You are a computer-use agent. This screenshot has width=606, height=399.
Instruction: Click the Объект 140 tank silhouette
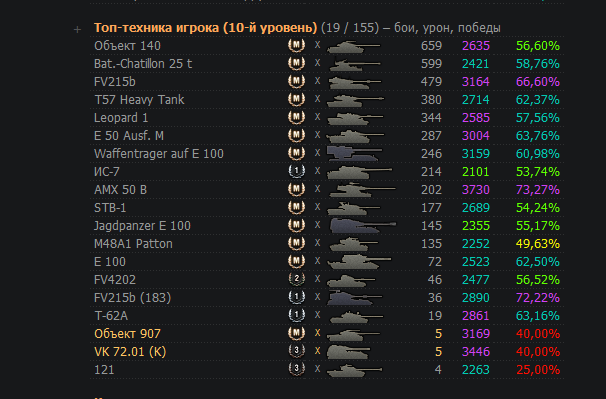[353, 46]
